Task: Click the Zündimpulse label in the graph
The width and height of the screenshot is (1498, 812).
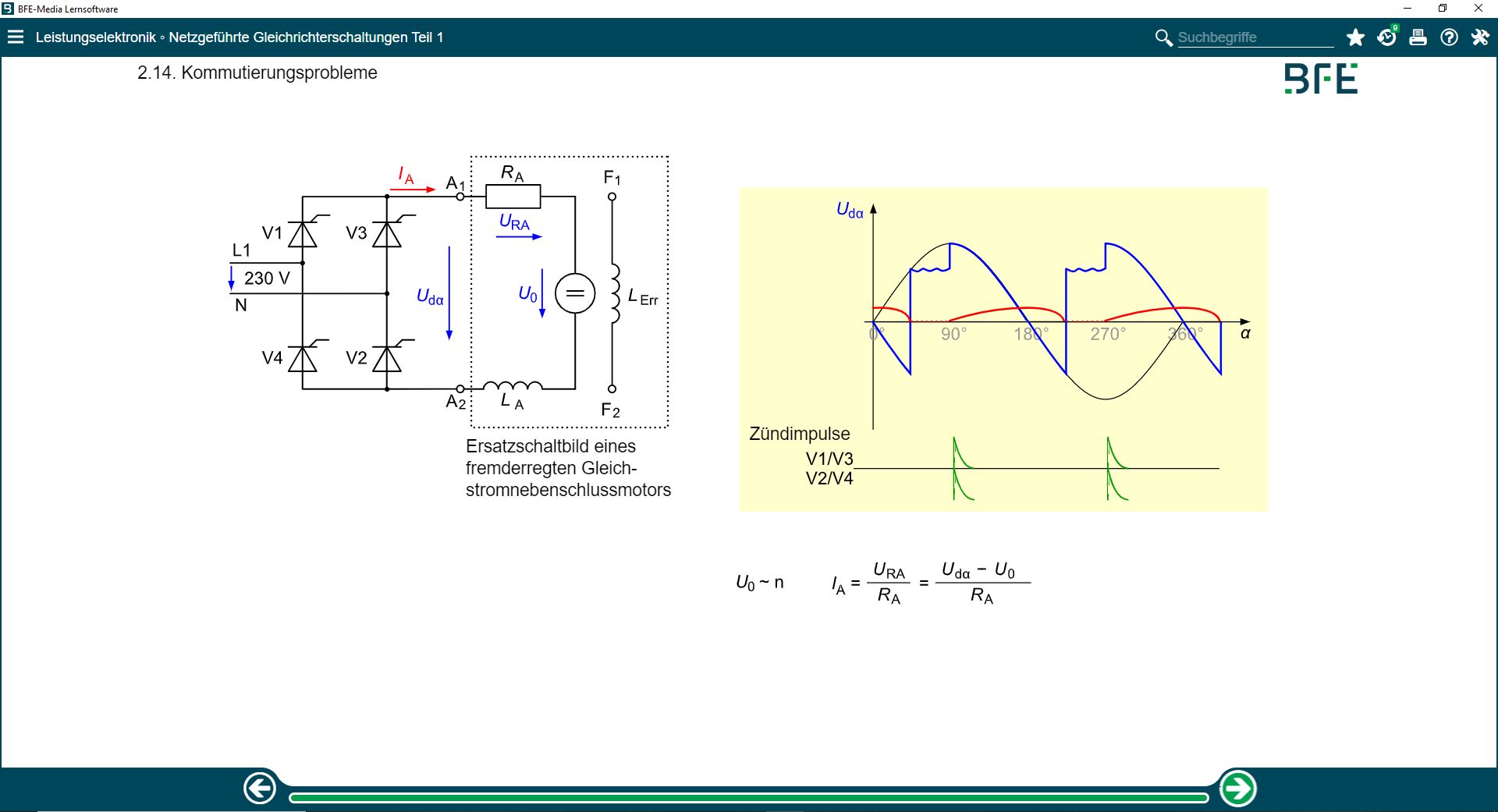Action: pos(799,434)
